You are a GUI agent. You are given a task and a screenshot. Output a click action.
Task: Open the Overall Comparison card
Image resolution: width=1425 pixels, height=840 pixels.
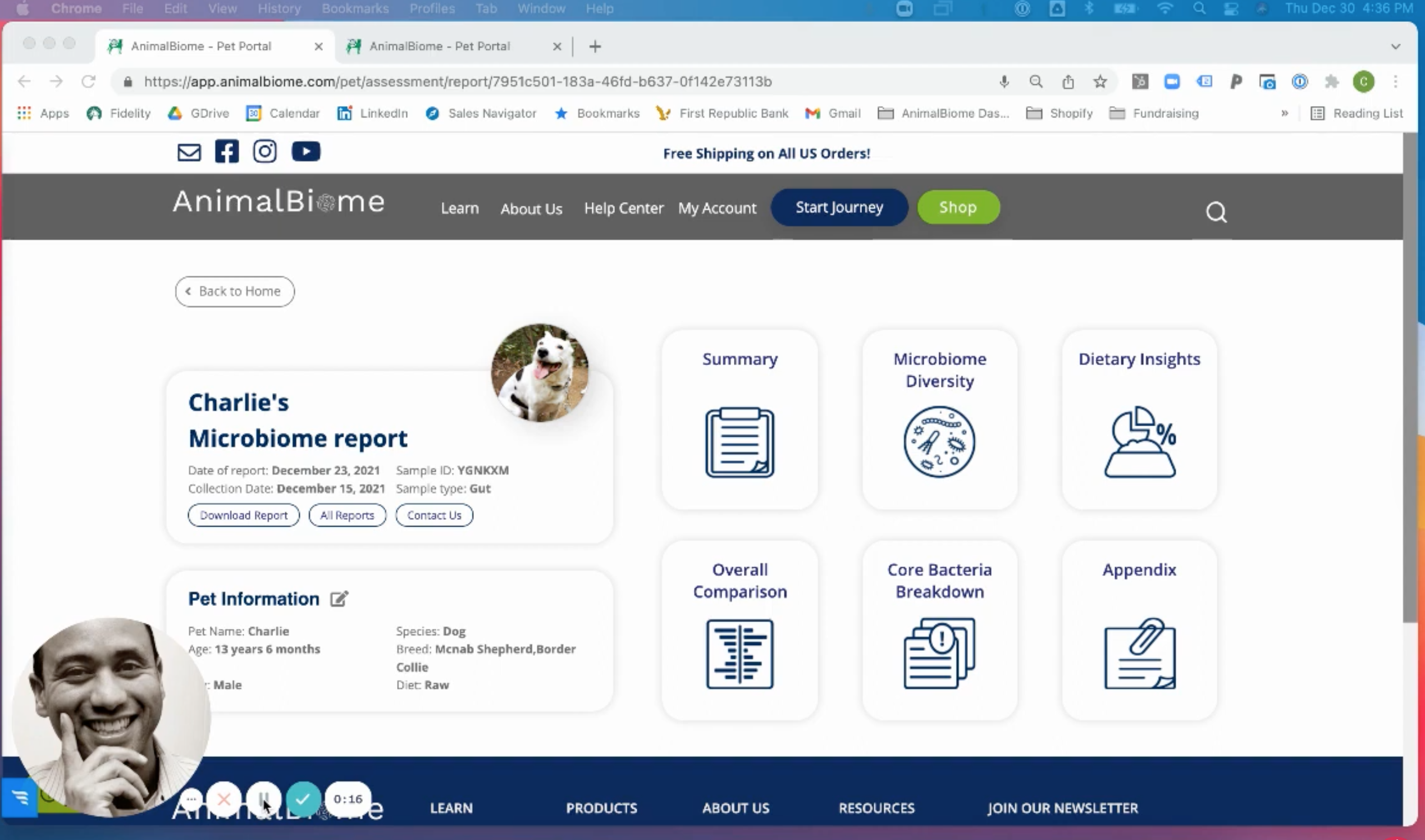click(739, 630)
